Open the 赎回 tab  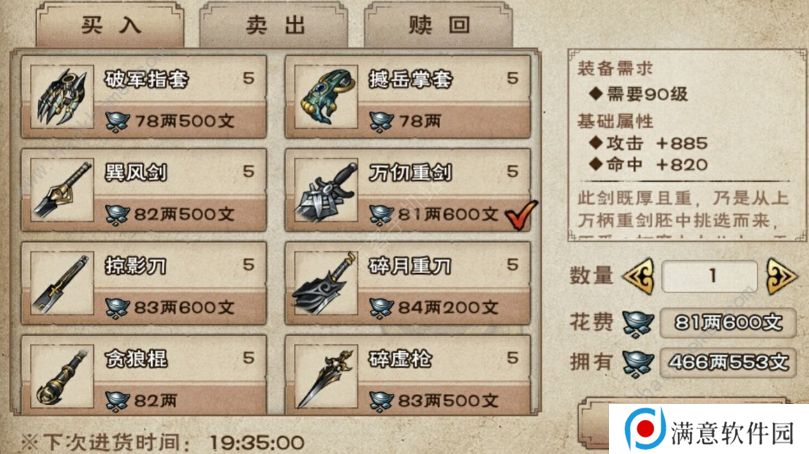pyautogui.click(x=439, y=25)
